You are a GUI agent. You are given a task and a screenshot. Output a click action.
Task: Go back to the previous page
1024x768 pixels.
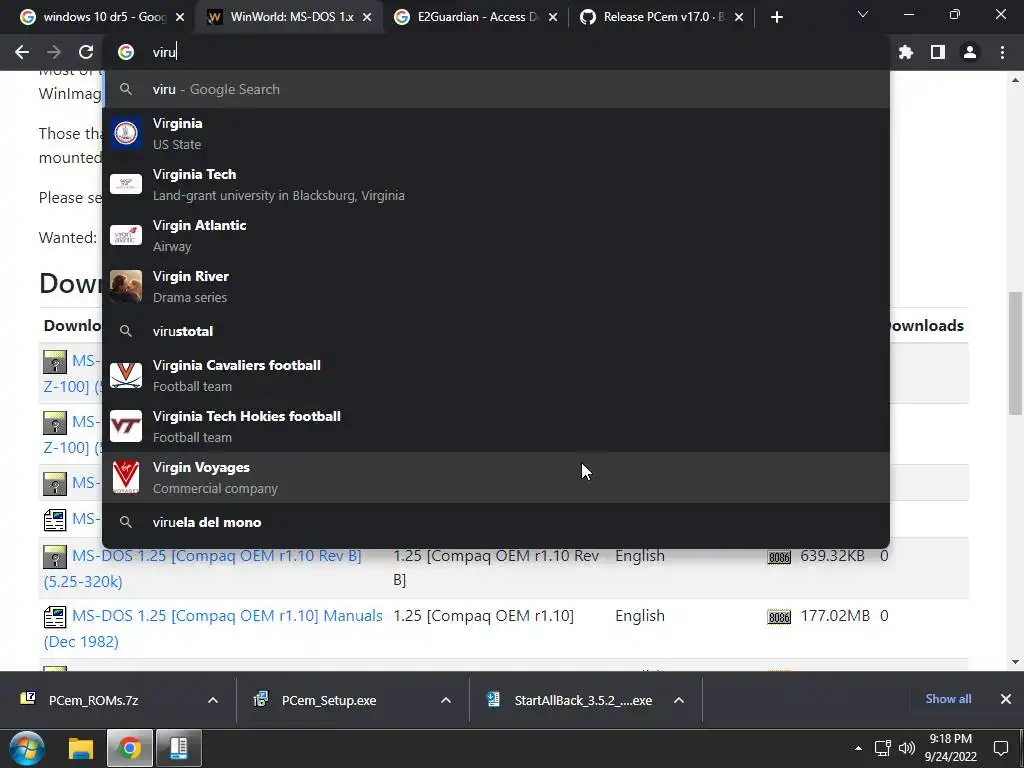(22, 52)
